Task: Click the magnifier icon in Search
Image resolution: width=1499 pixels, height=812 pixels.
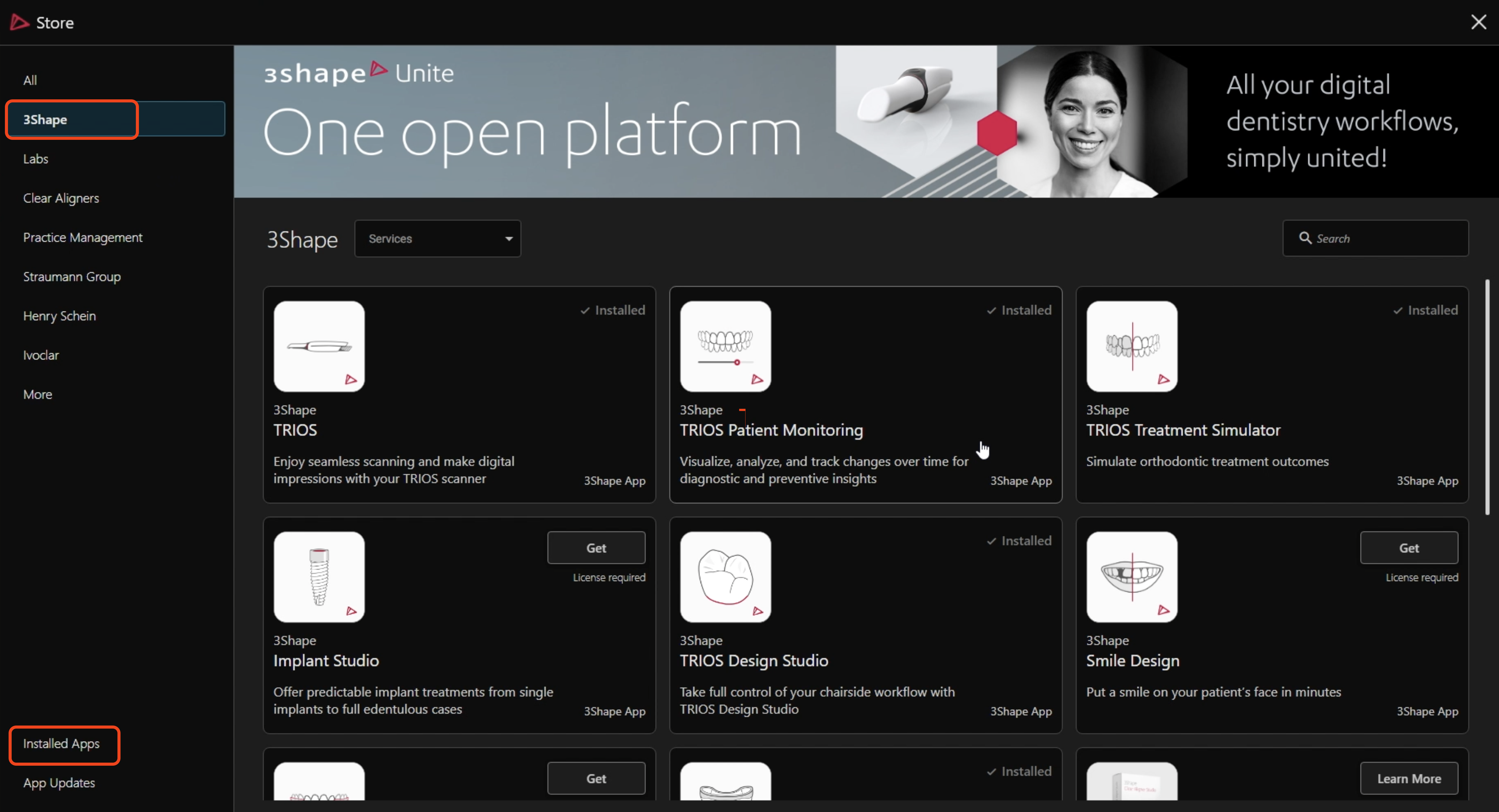Action: pyautogui.click(x=1305, y=238)
